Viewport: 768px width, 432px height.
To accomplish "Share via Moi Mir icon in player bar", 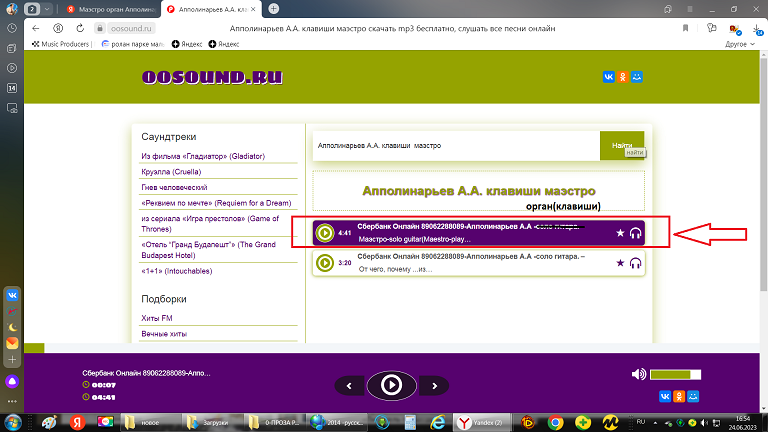I will pos(693,396).
